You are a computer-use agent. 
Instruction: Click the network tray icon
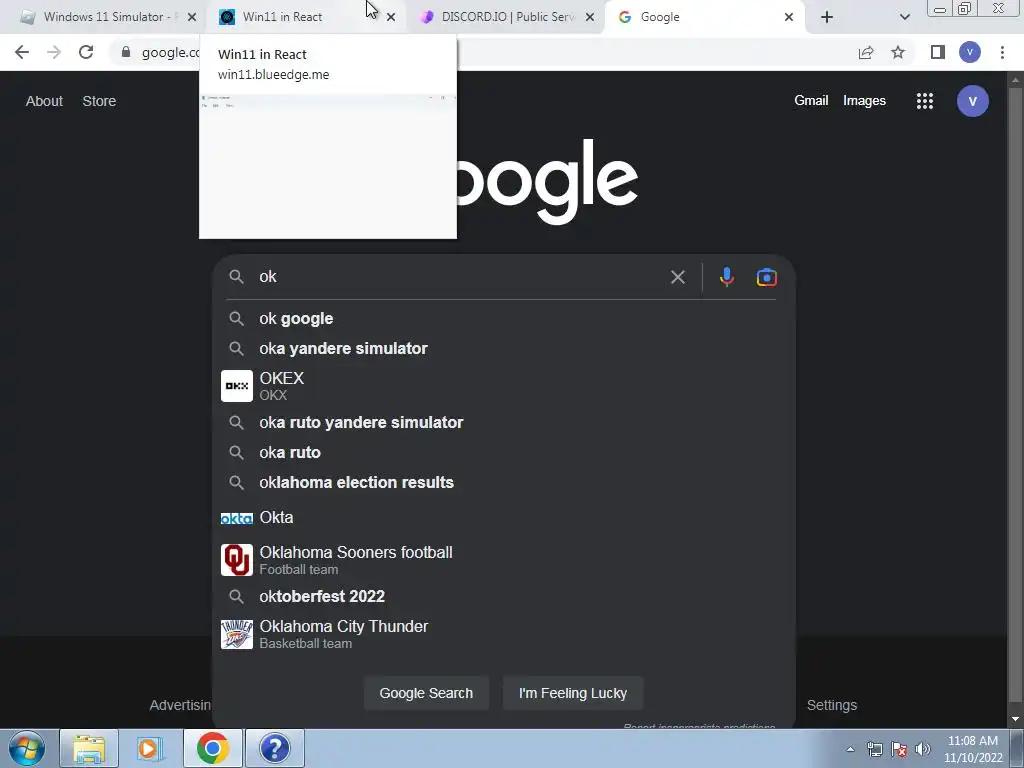point(874,749)
